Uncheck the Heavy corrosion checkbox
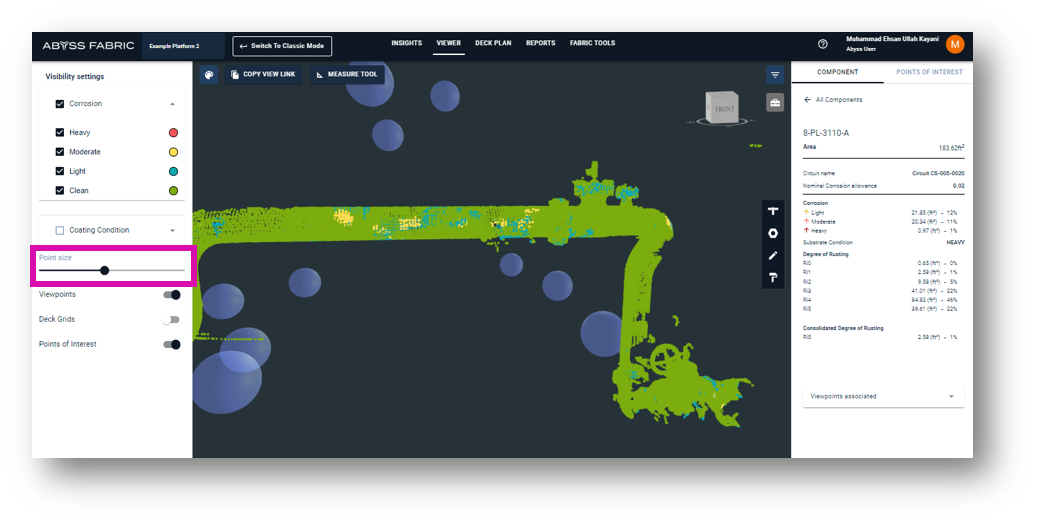The height and width of the screenshot is (523, 1038). [60, 133]
